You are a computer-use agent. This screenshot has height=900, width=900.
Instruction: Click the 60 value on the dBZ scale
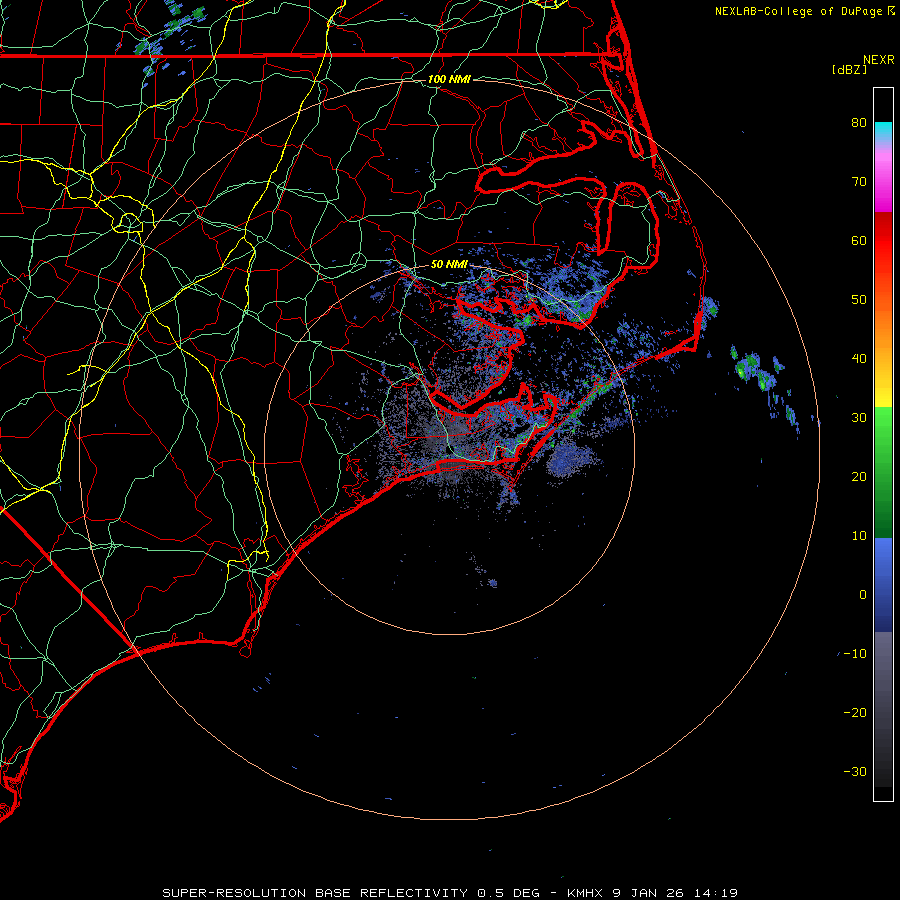(859, 240)
